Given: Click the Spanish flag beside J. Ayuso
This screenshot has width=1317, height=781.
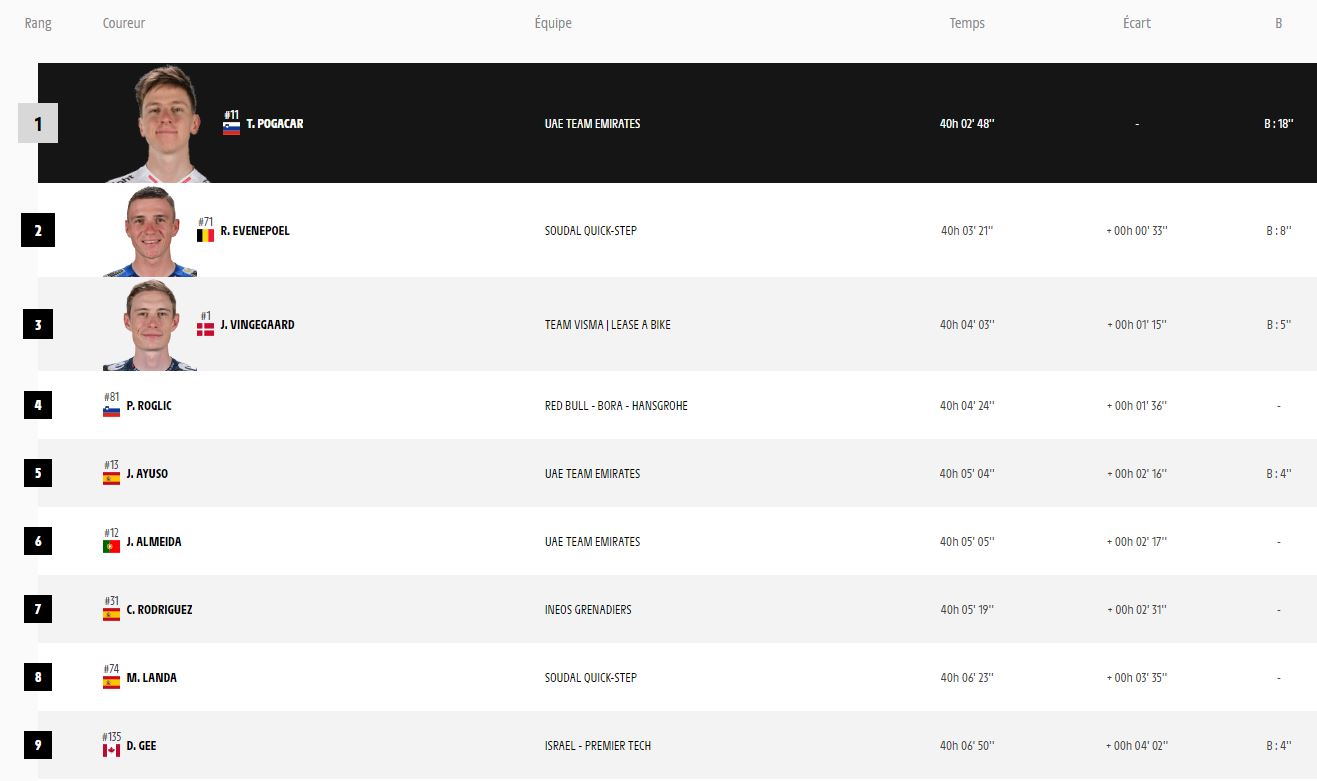Looking at the screenshot, I should pyautogui.click(x=111, y=478).
